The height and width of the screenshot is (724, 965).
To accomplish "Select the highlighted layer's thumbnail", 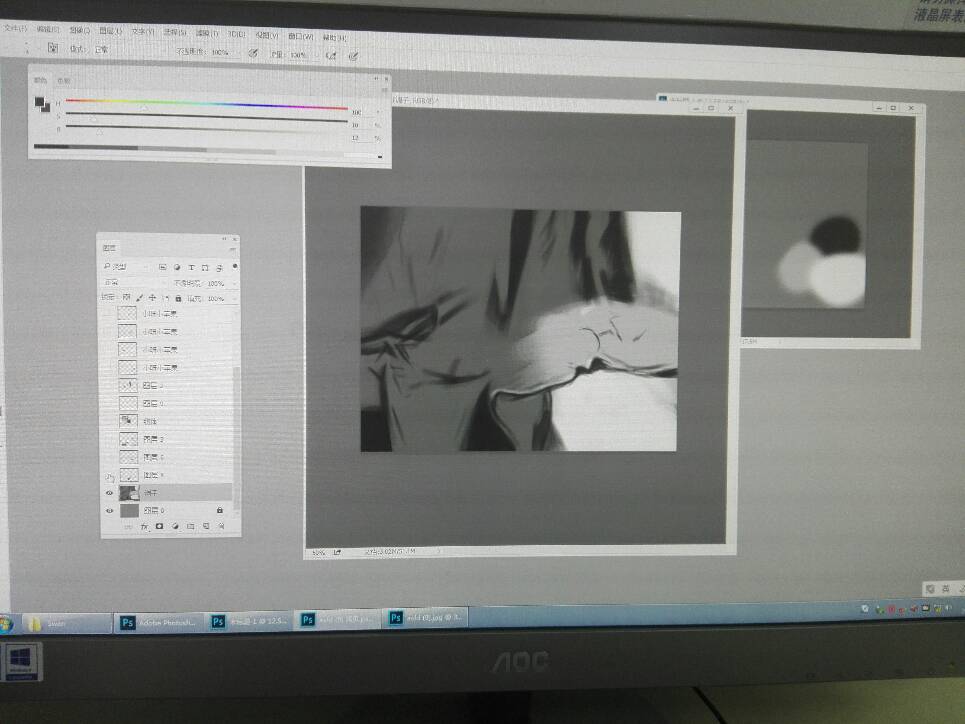I will 129,493.
